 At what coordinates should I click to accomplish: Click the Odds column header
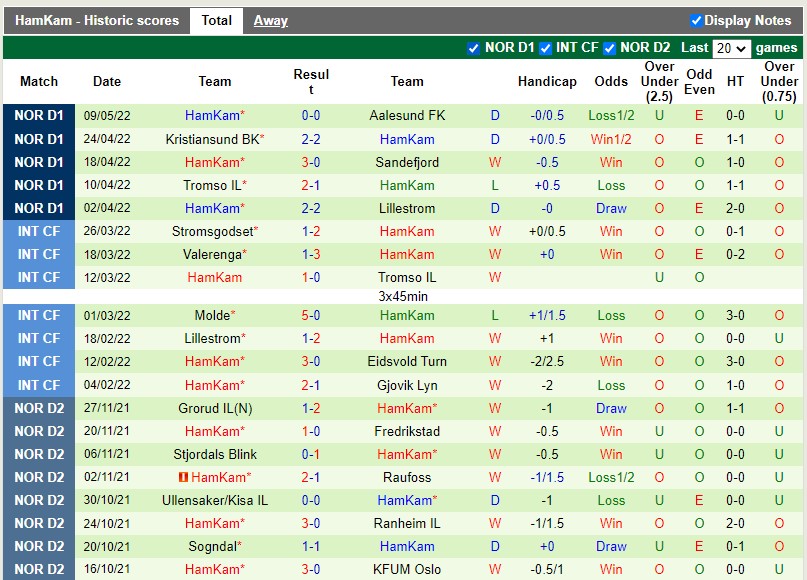[611, 81]
